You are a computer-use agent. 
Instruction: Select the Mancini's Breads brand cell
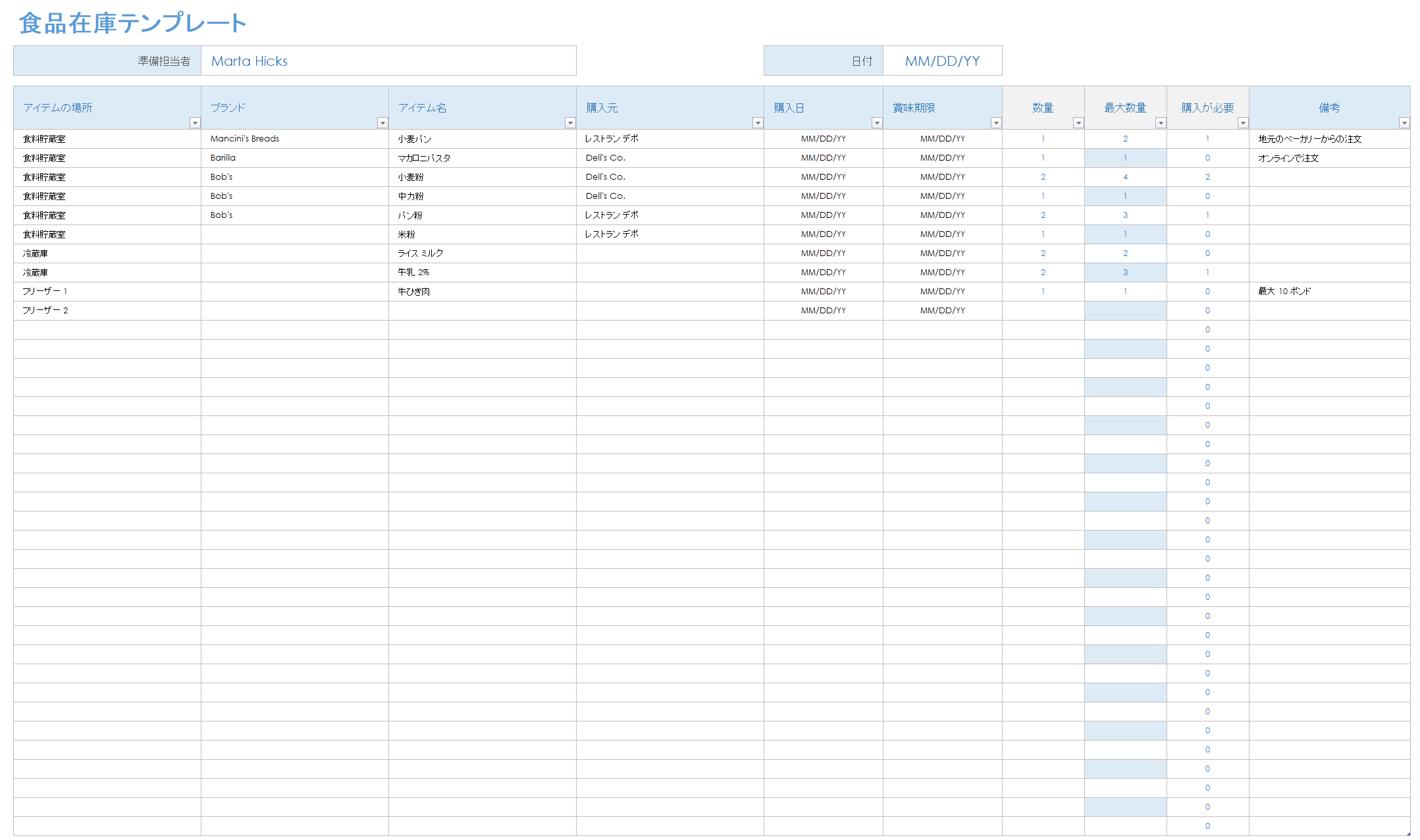click(x=295, y=139)
